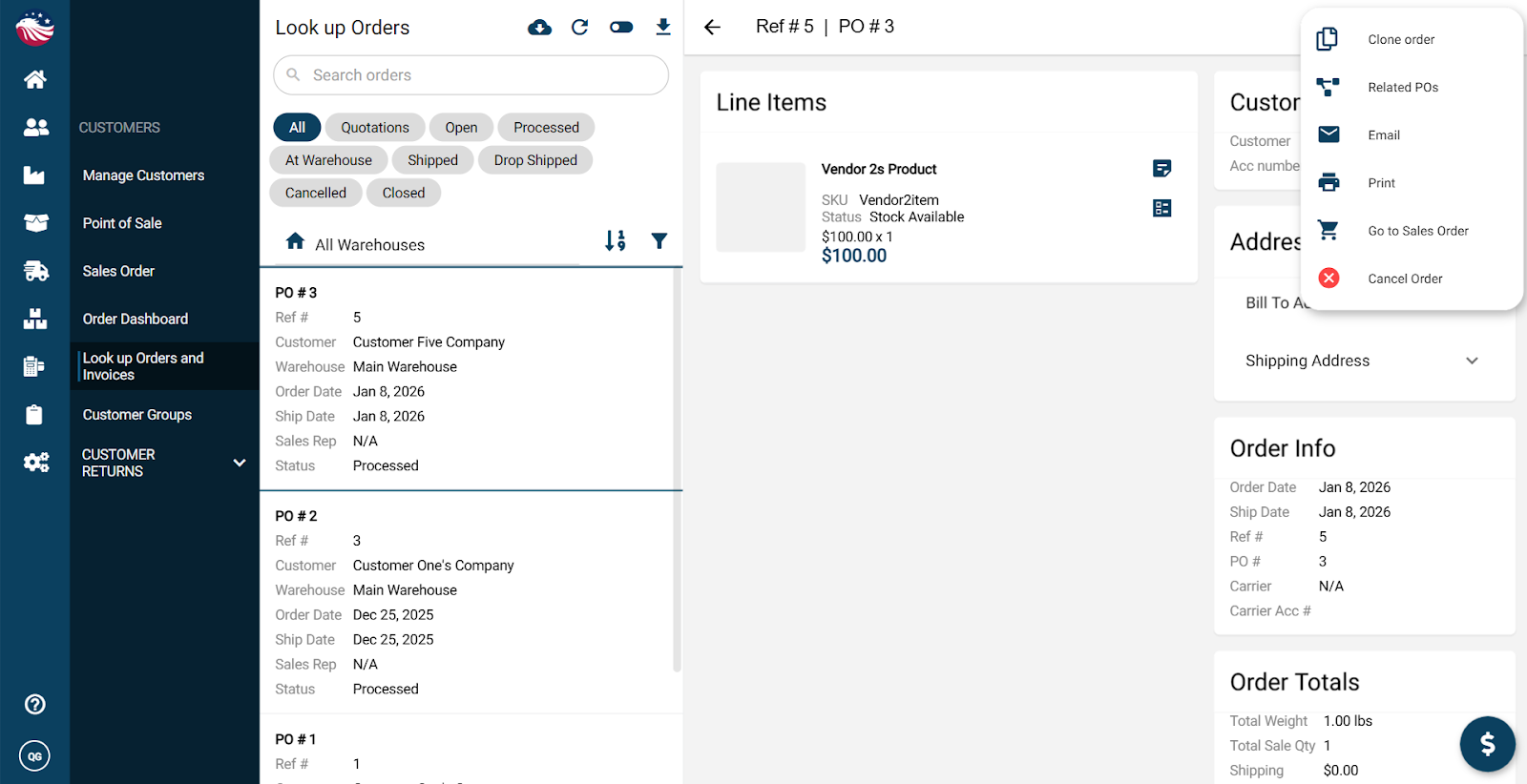Go to Home via sidebar house icon

[35, 79]
